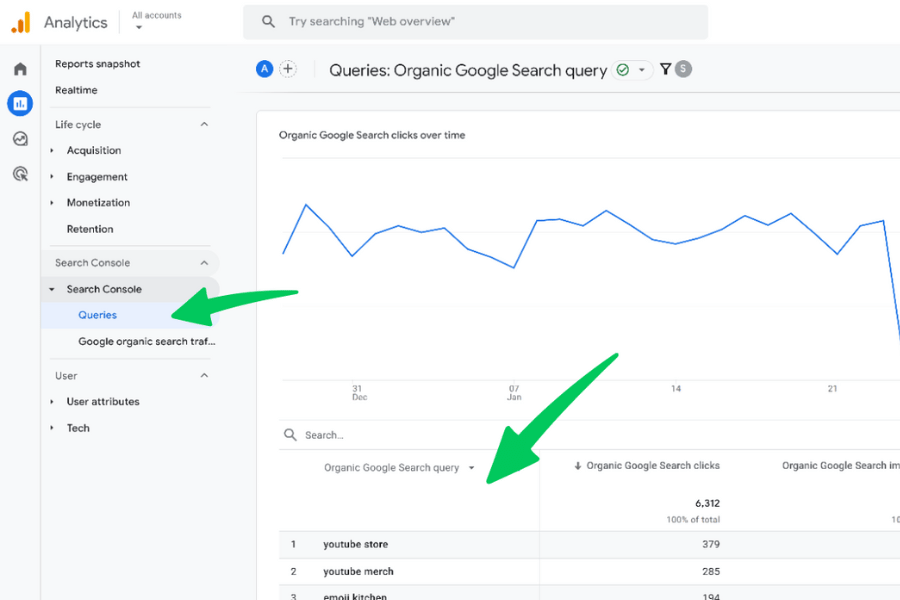Click the 'youtube merch' query row

click(x=358, y=571)
